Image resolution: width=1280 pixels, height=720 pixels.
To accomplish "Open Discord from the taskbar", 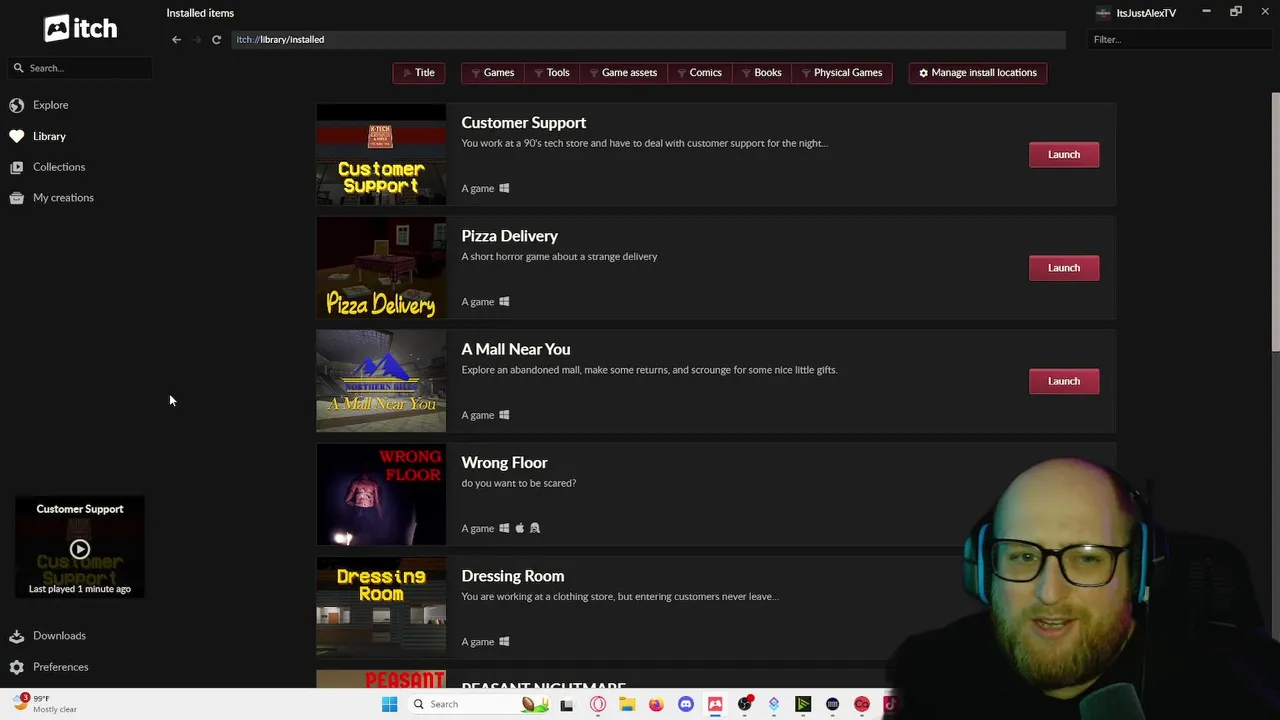I will tap(685, 704).
